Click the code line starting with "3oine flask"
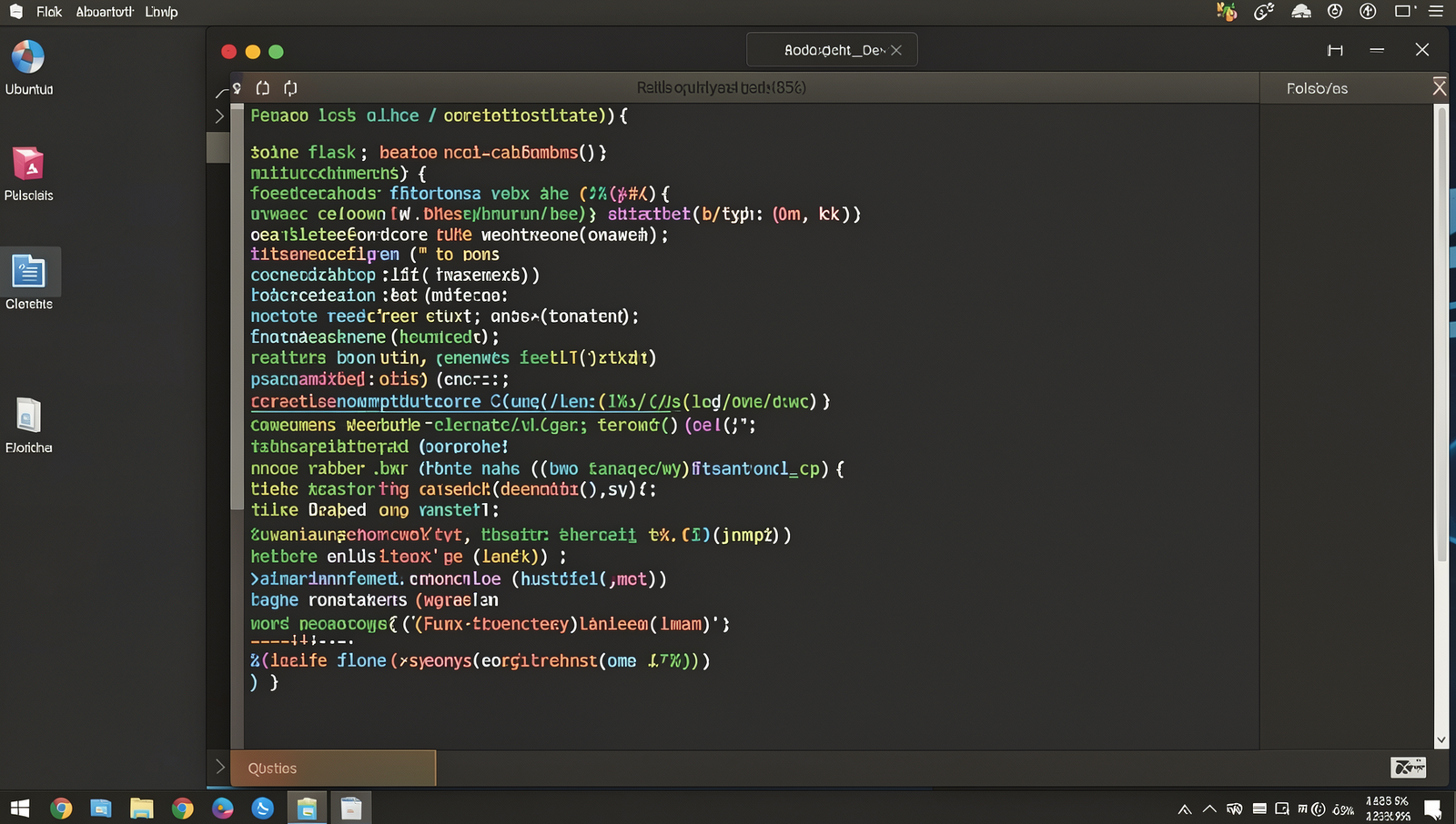 (429, 152)
